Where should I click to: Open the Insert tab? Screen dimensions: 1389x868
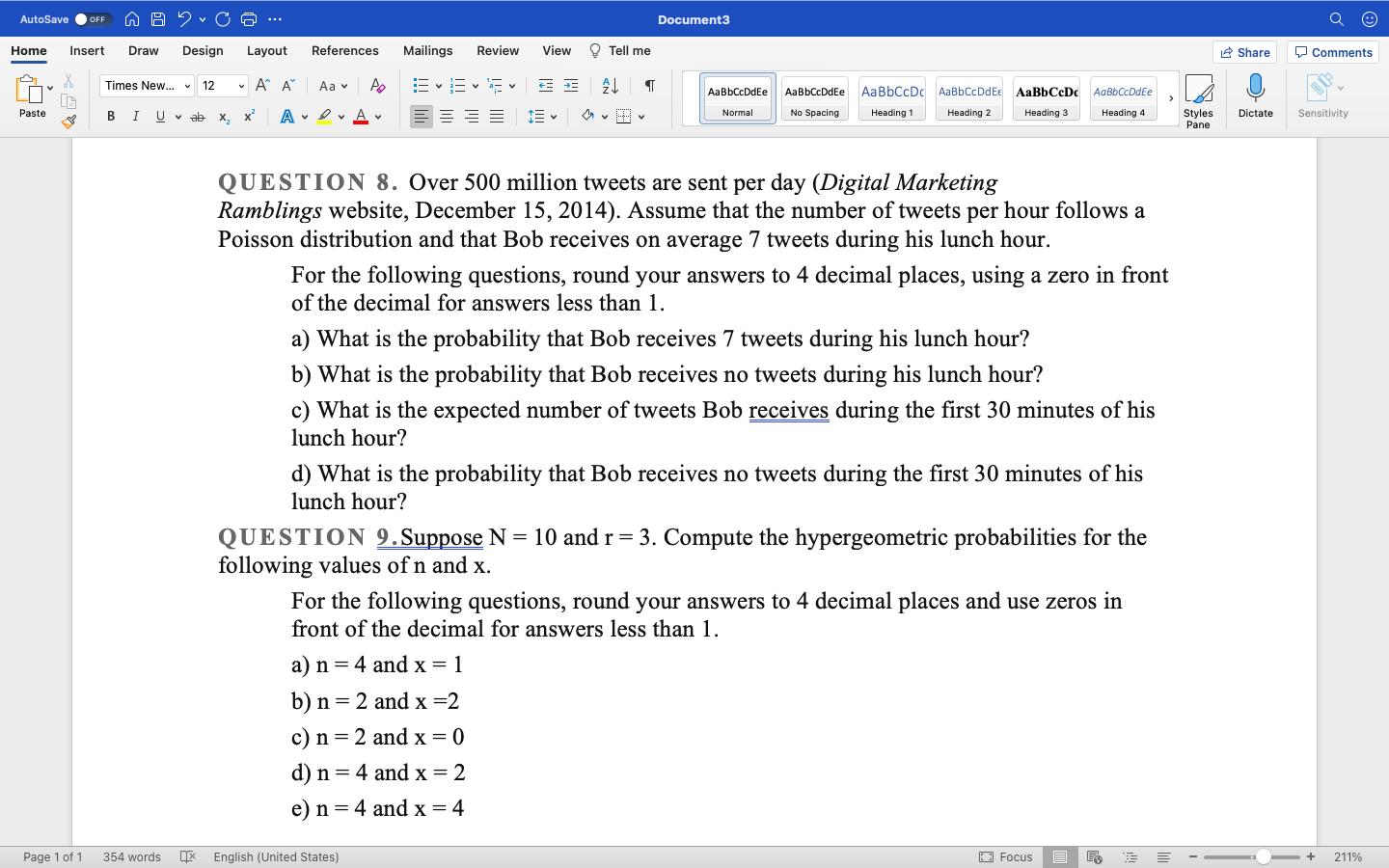tap(87, 51)
